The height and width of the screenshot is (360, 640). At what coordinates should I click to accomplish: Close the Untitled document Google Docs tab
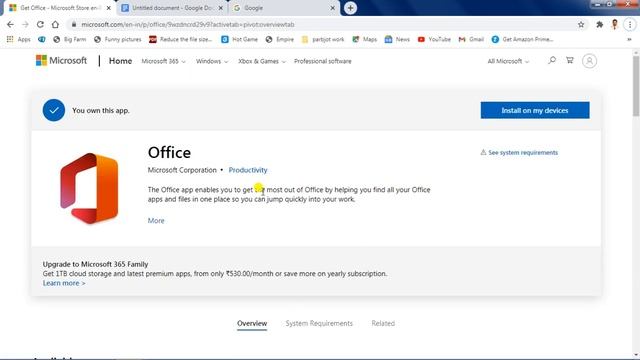click(221, 8)
